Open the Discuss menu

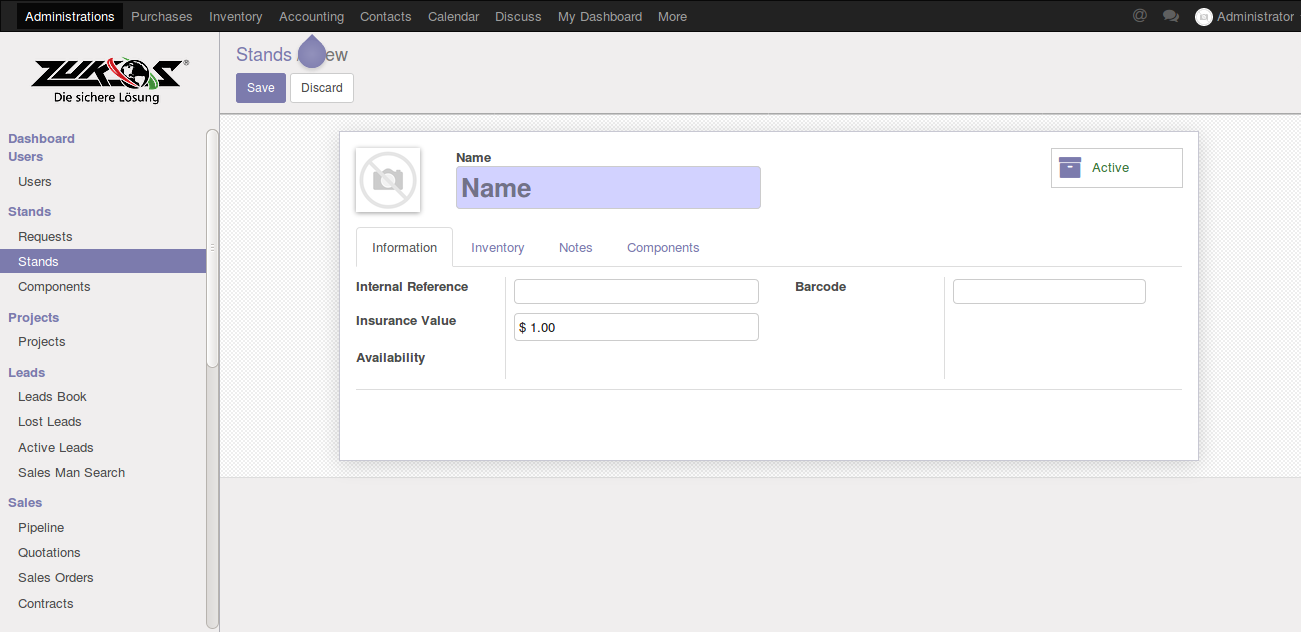tap(518, 16)
